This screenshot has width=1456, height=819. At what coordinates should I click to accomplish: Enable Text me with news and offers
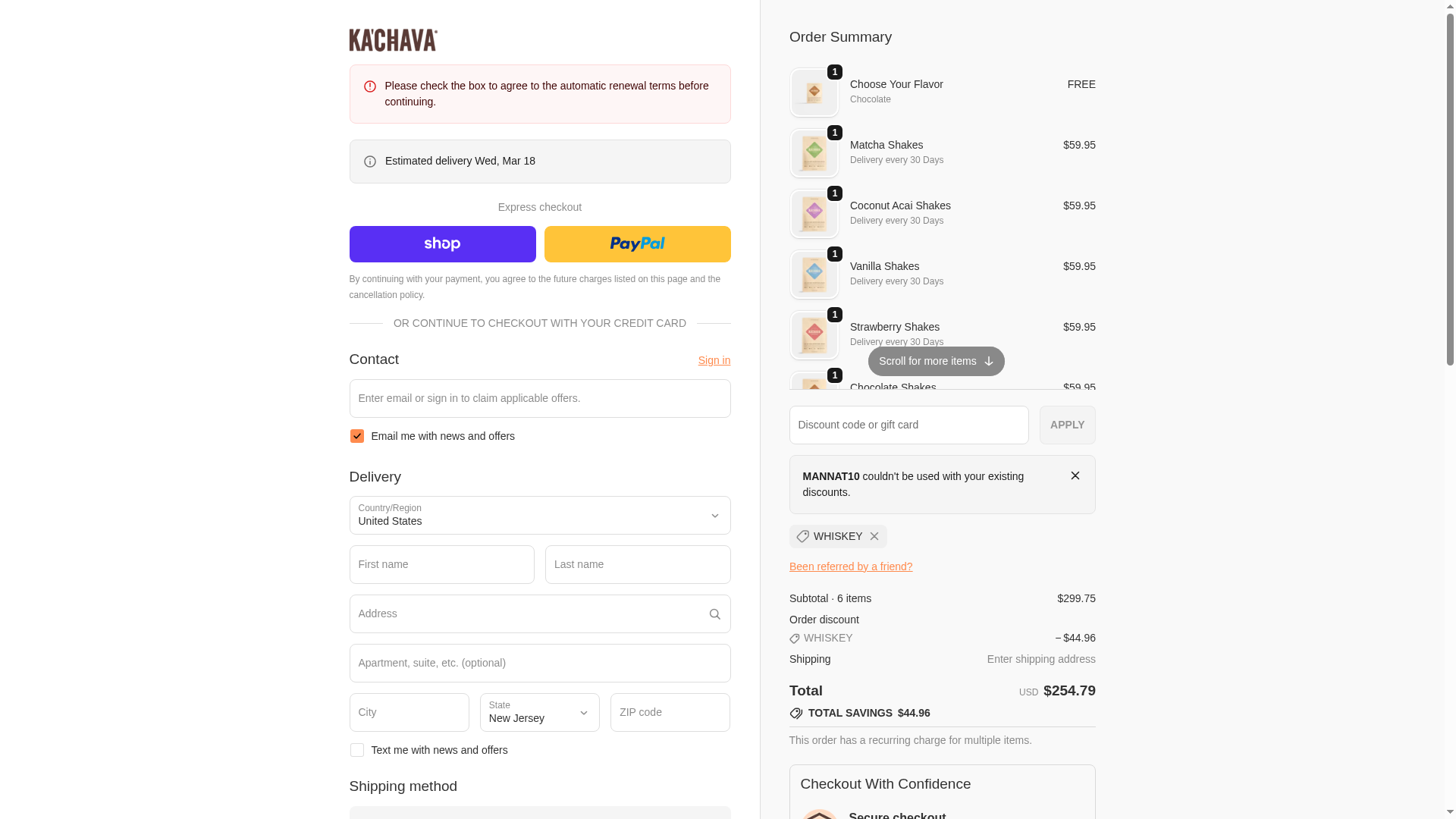[x=357, y=750]
